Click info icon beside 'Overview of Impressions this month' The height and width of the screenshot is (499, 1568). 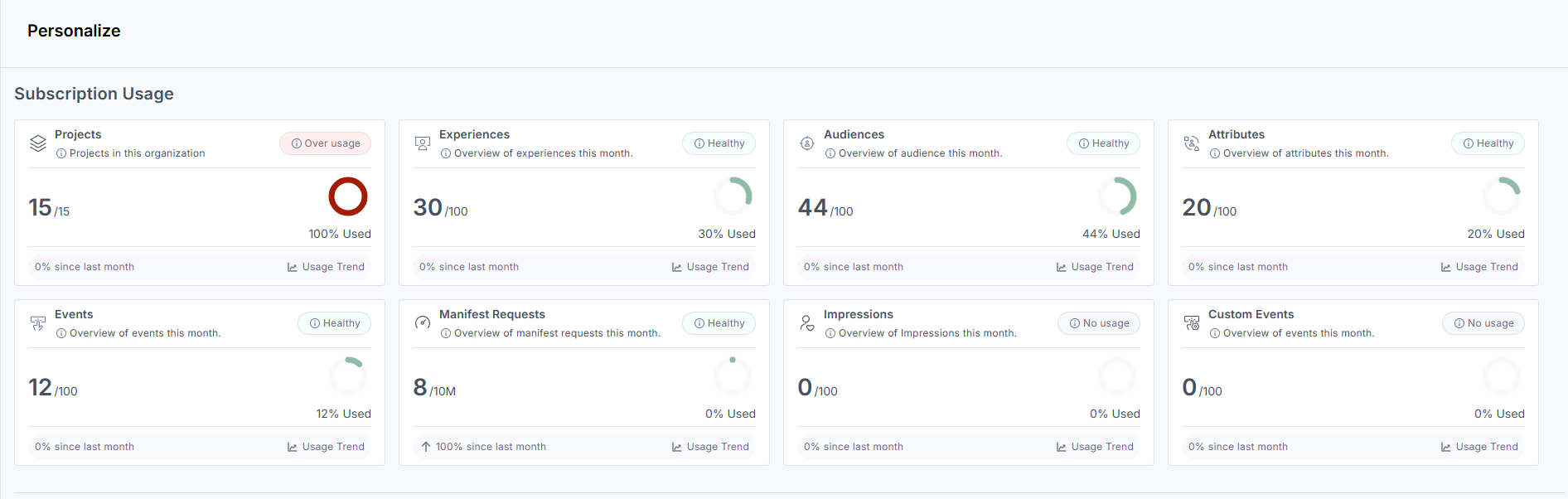tap(830, 333)
